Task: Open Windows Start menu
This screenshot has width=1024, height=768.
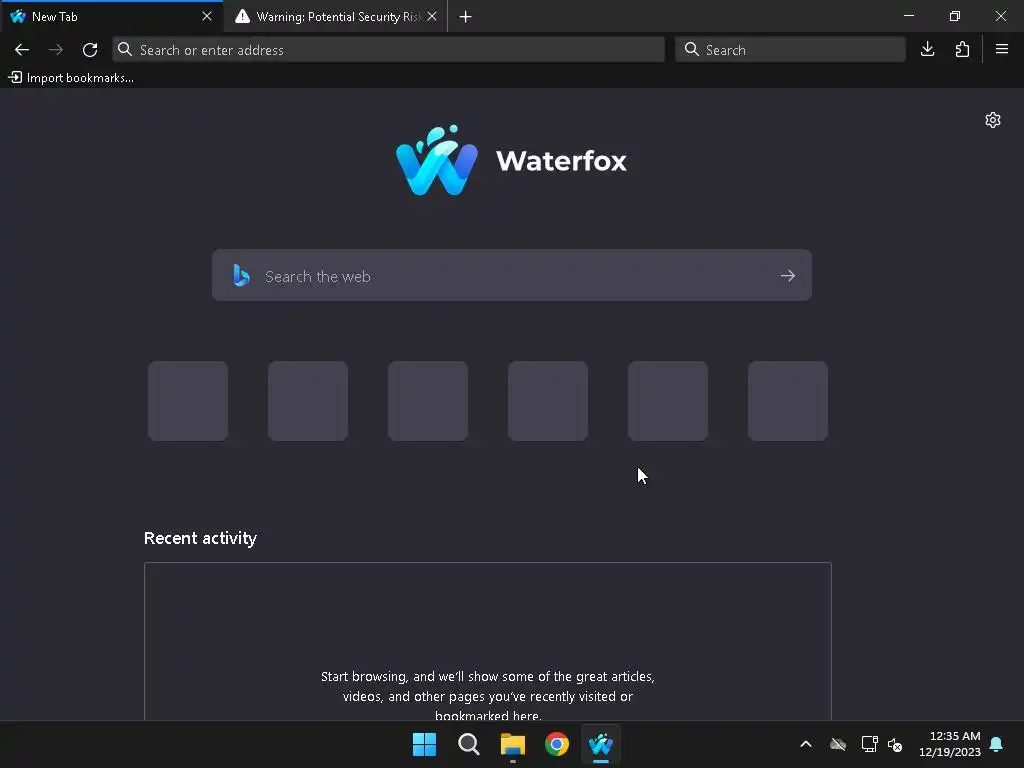Action: [x=424, y=744]
